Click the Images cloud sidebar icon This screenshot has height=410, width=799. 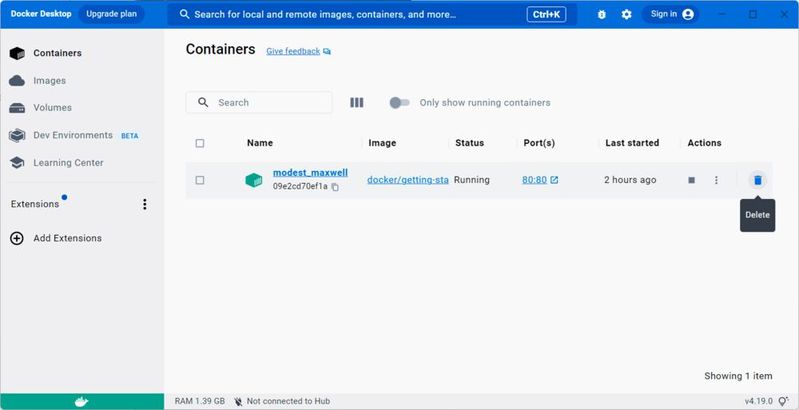click(x=17, y=80)
